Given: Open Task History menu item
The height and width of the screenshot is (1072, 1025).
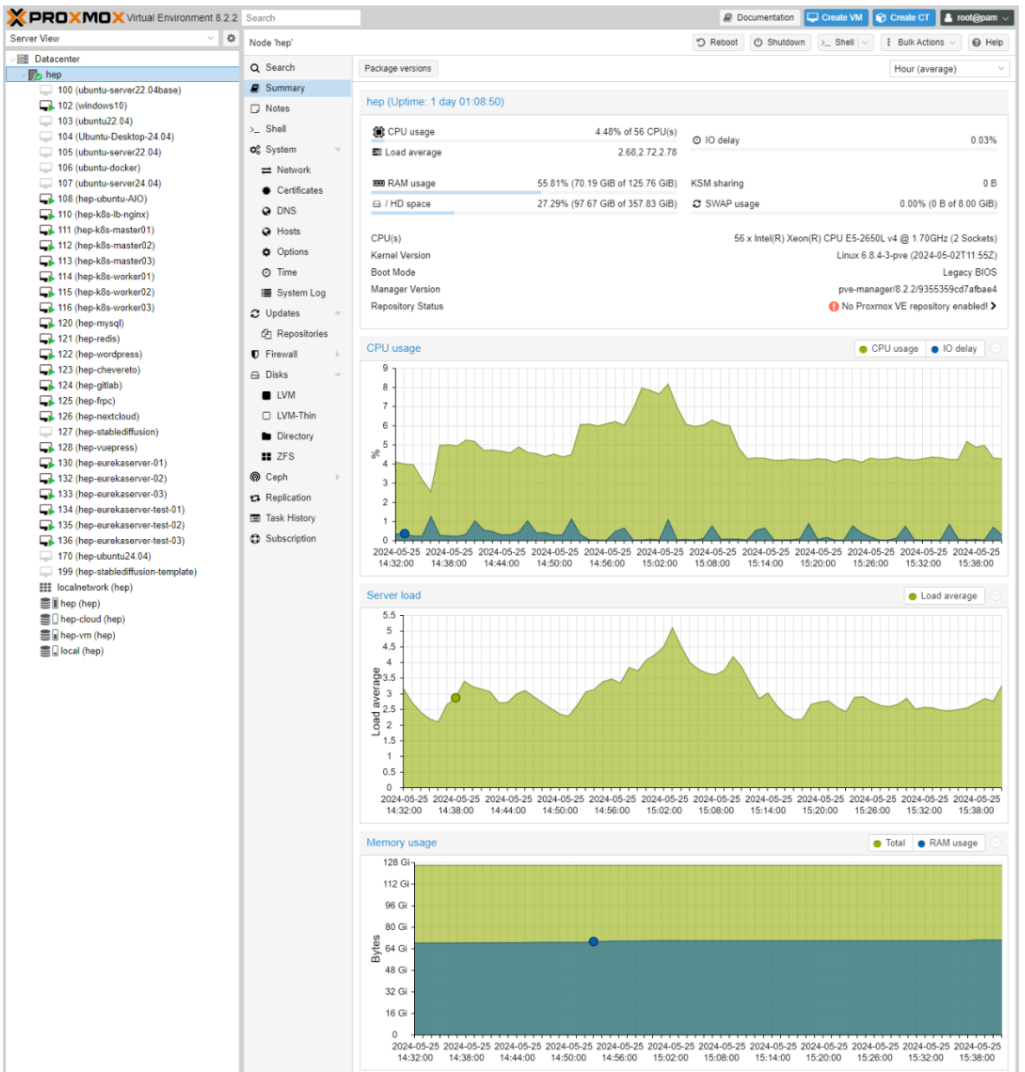Looking at the screenshot, I should (x=297, y=518).
